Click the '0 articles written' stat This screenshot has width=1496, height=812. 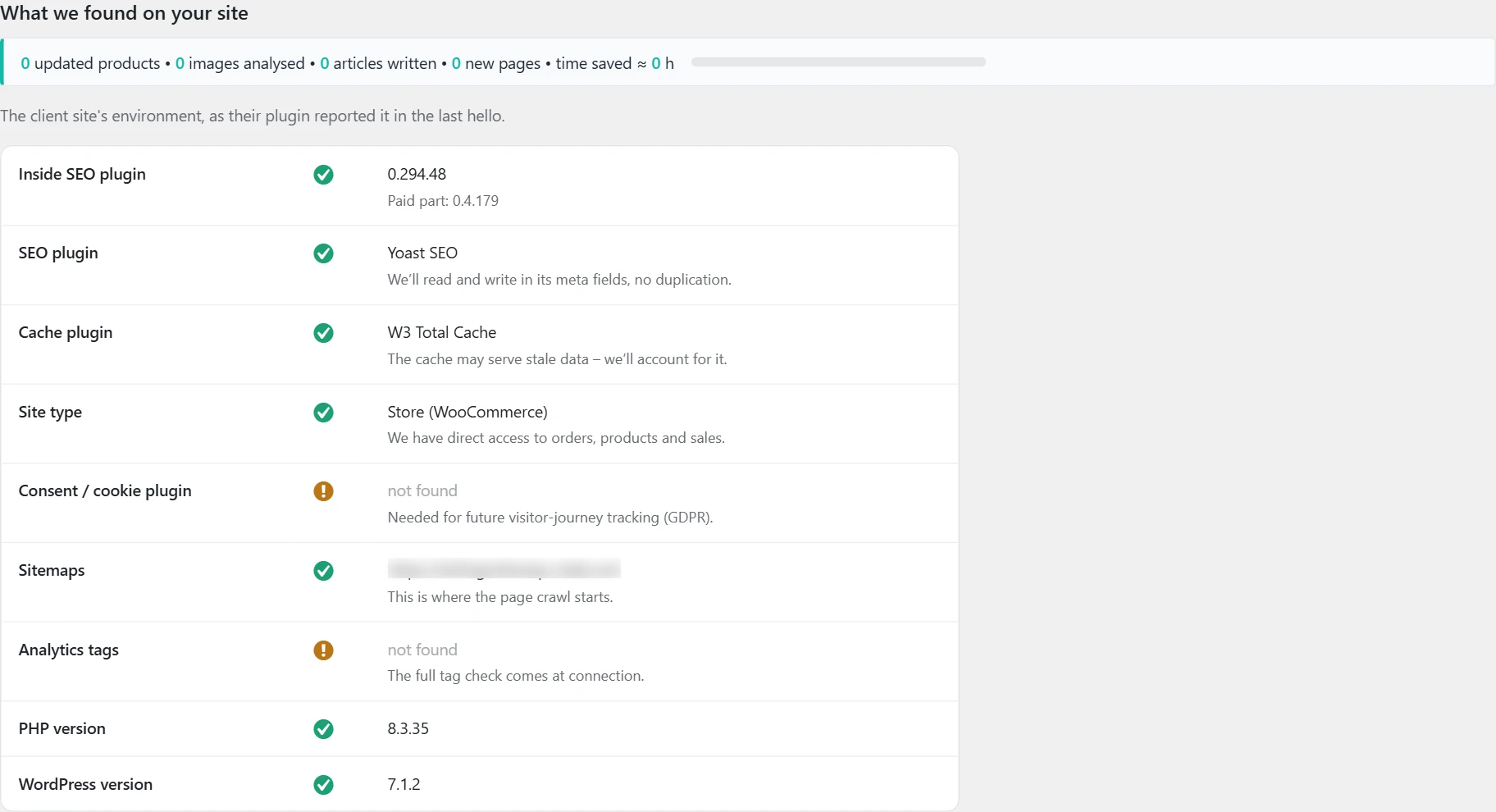[x=378, y=63]
